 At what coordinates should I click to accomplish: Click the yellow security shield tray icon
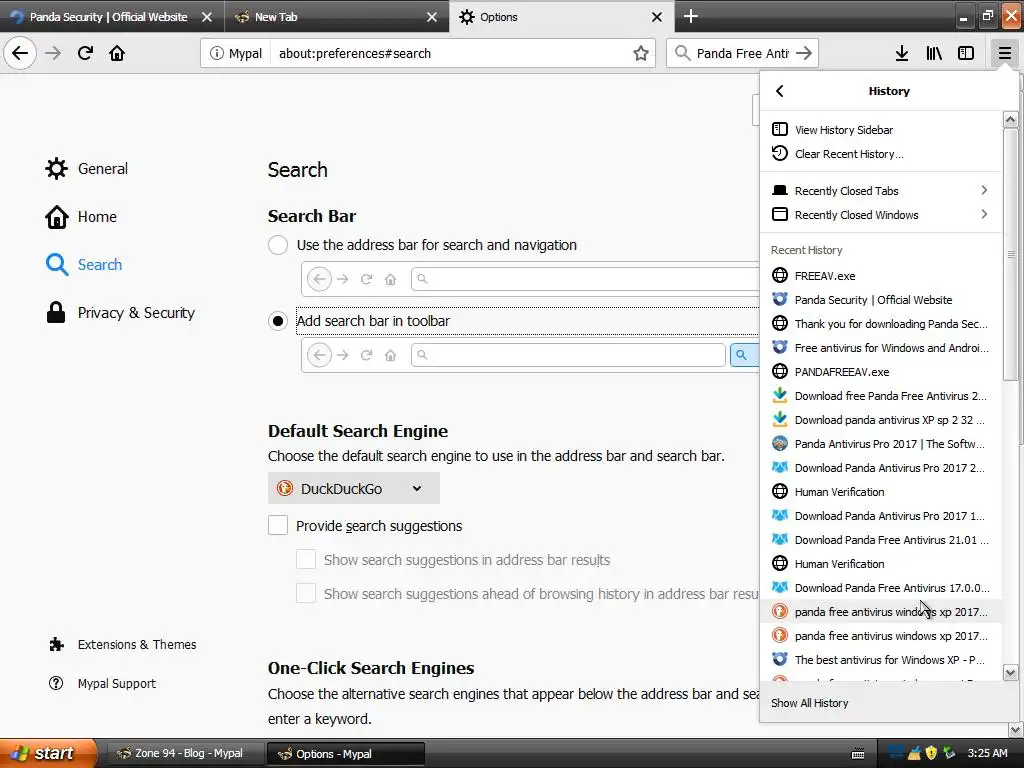(x=931, y=753)
